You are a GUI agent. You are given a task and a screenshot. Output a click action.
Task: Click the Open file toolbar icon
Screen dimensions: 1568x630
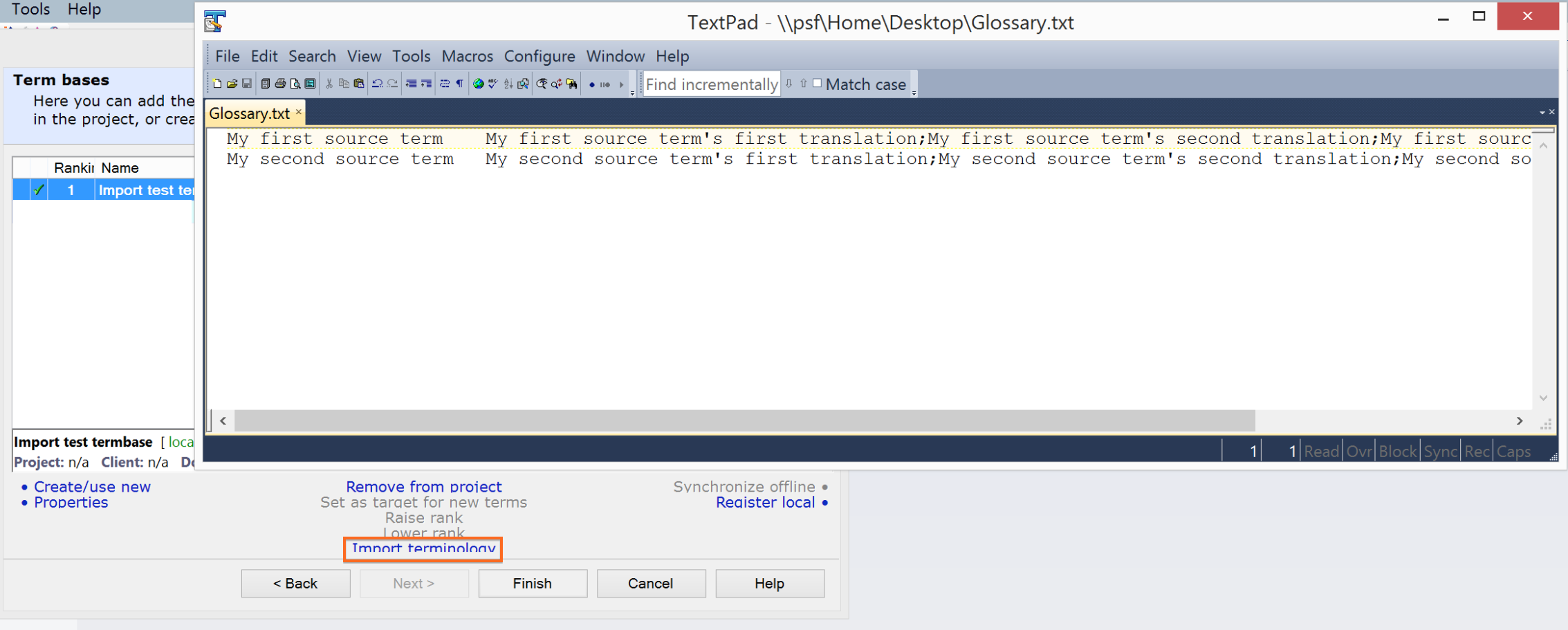[x=232, y=84]
